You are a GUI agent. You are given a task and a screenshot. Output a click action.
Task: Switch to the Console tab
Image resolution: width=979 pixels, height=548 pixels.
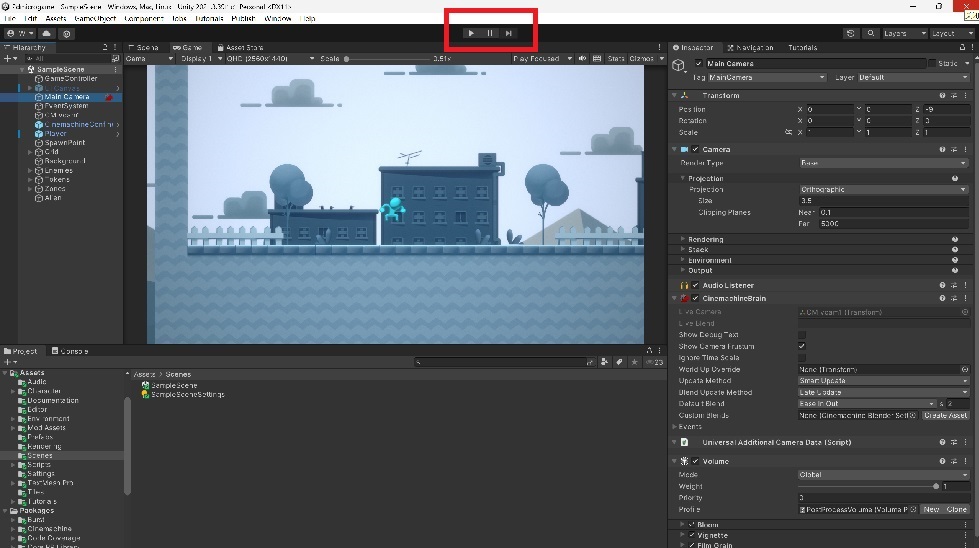[x=70, y=351]
